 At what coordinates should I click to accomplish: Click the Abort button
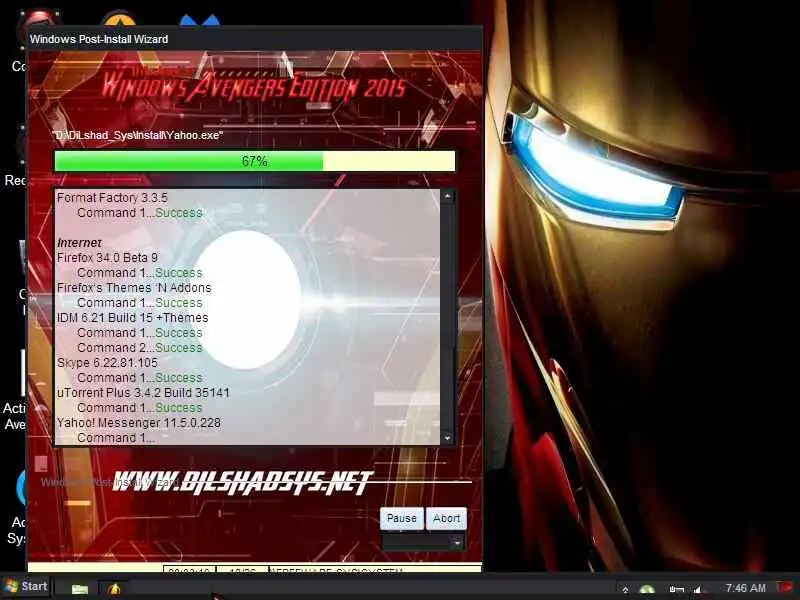(446, 518)
